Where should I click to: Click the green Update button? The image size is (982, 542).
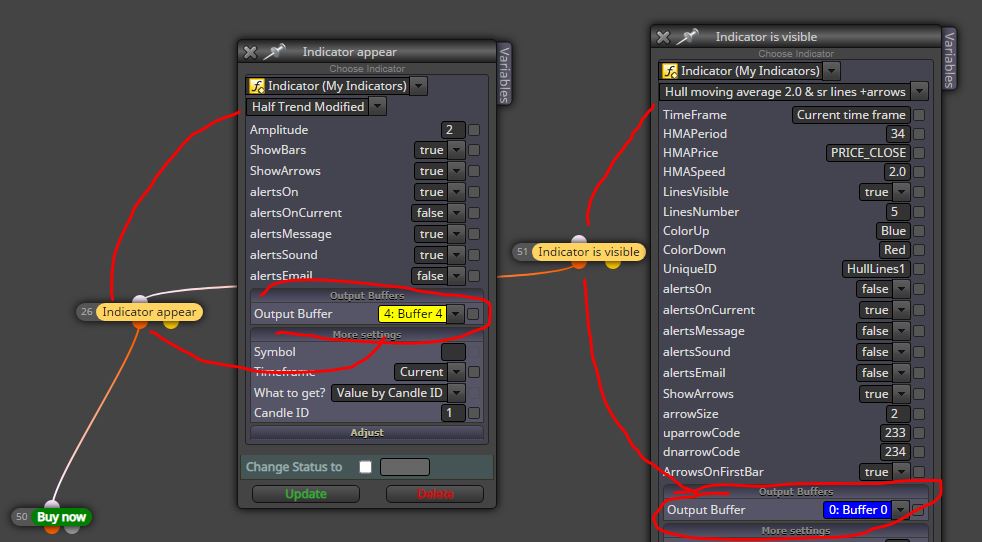(306, 494)
